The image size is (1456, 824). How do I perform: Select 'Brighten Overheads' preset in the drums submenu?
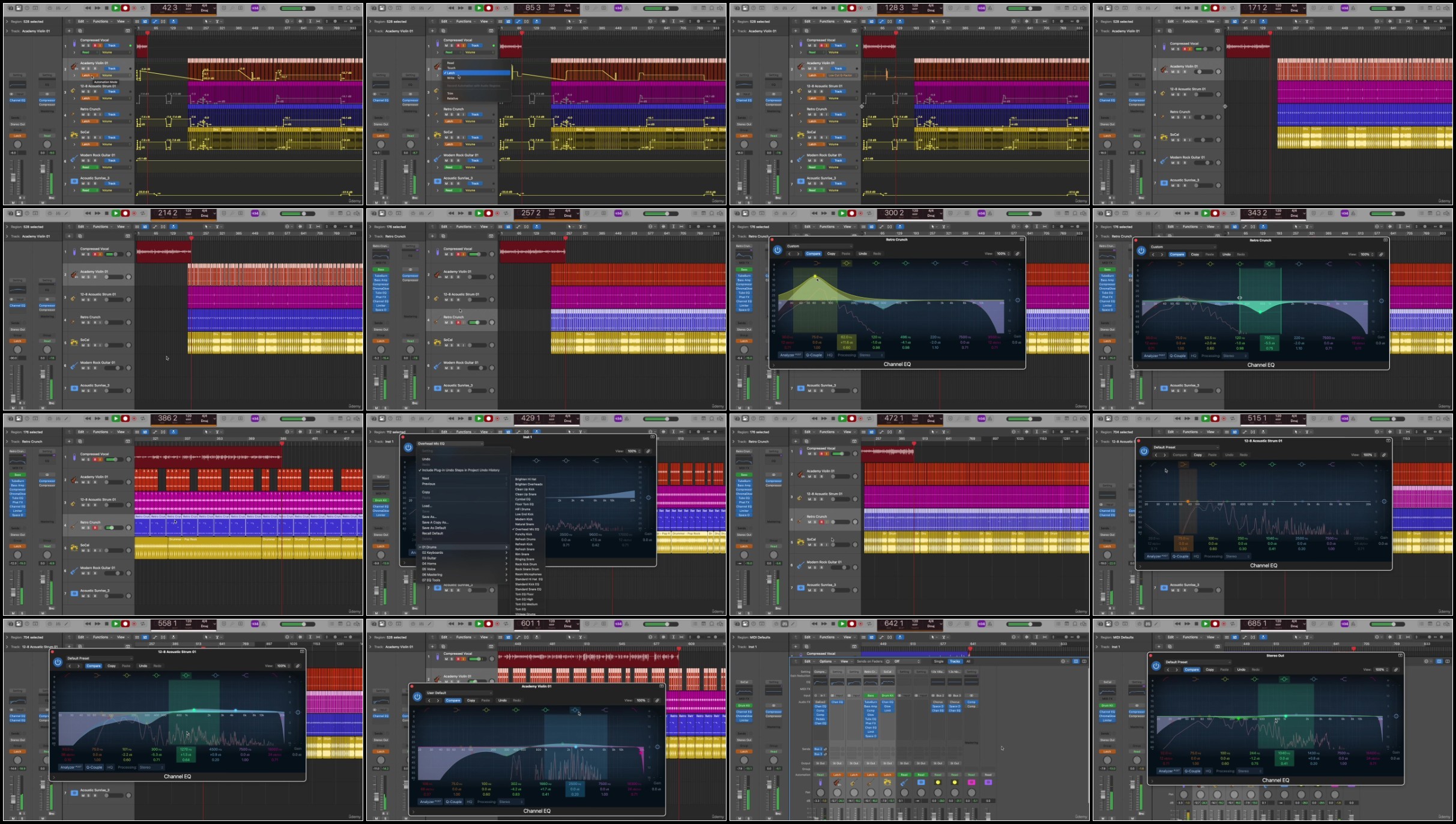click(x=528, y=484)
